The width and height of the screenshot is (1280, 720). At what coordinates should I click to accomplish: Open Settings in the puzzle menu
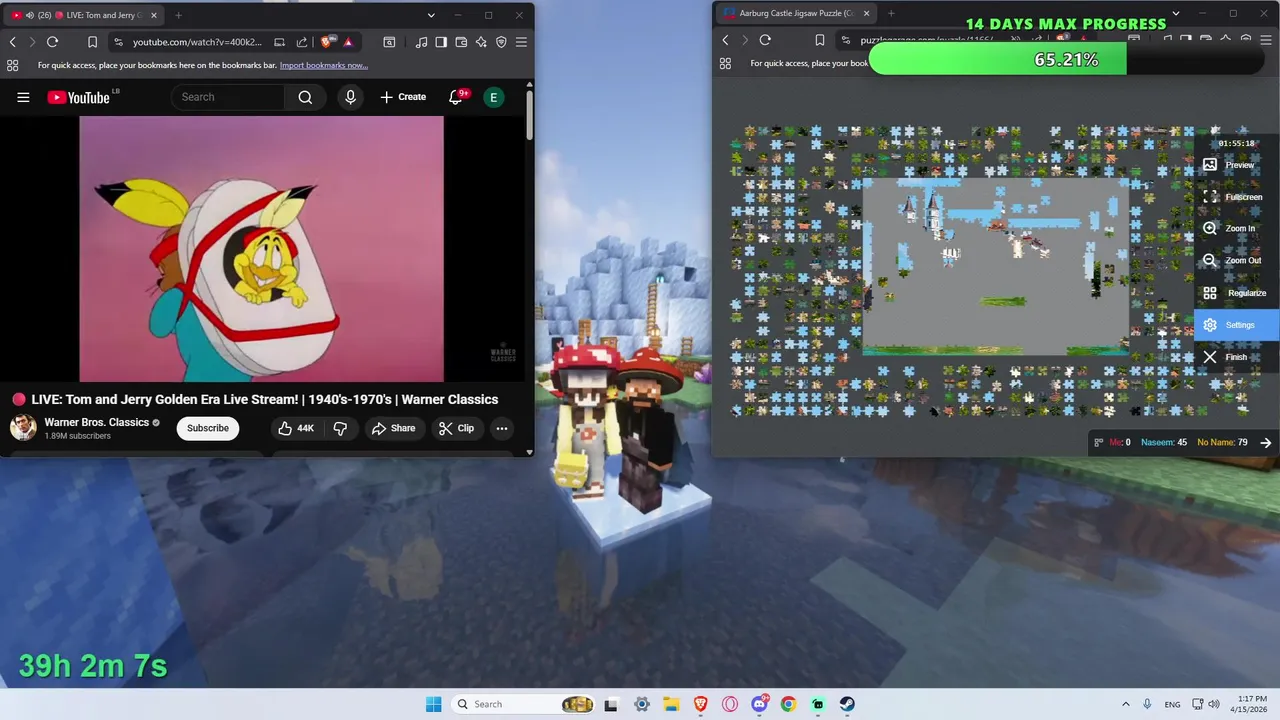click(1237, 325)
